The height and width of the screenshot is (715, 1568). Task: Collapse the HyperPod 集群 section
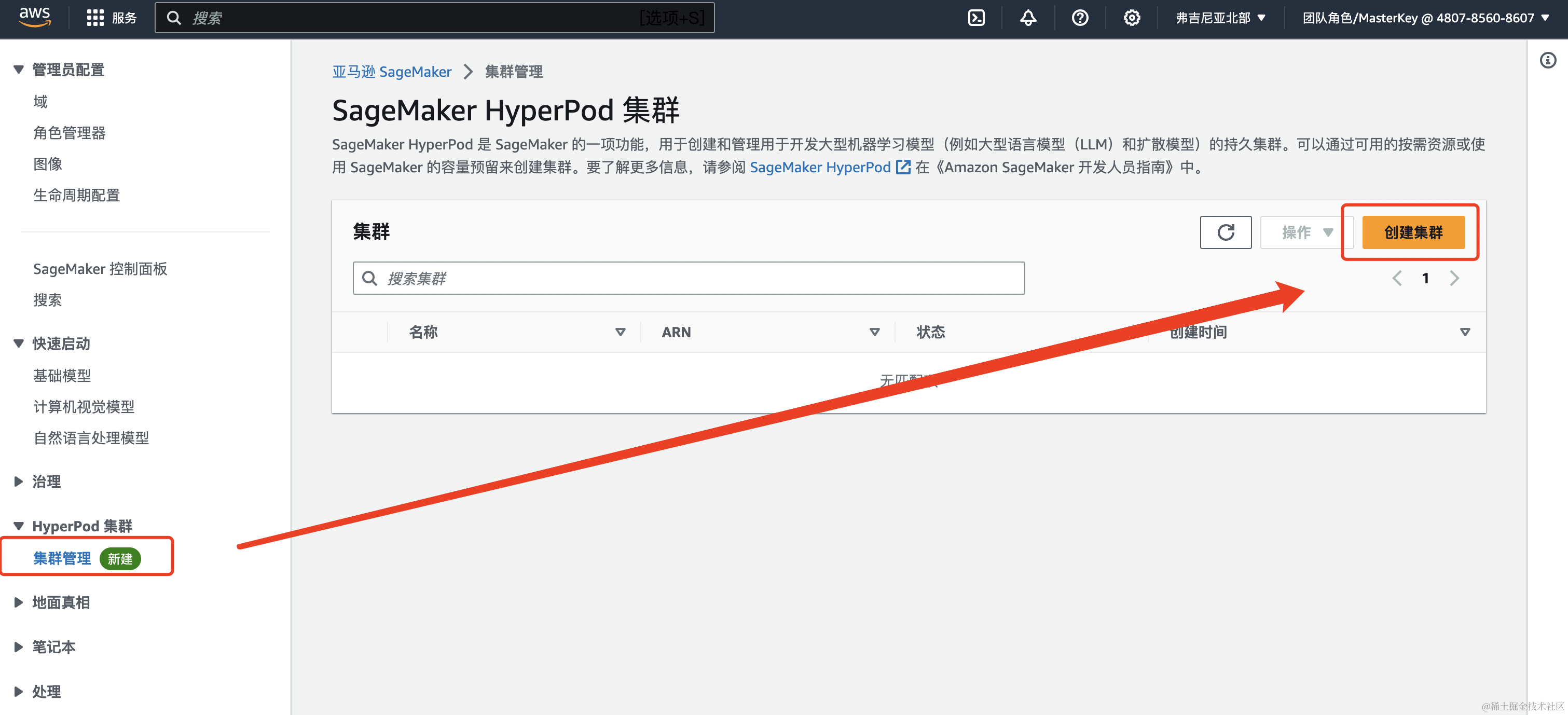tap(19, 526)
